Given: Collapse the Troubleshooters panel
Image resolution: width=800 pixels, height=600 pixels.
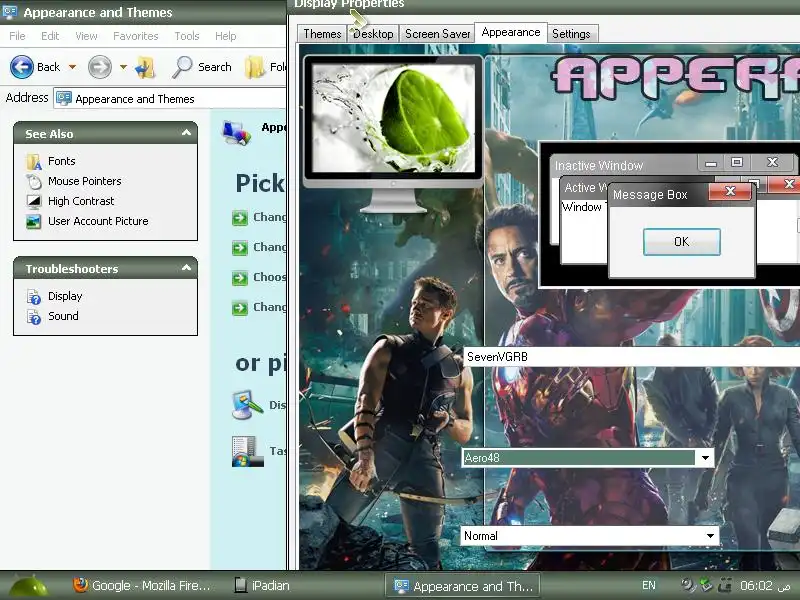Looking at the screenshot, I should [x=186, y=268].
